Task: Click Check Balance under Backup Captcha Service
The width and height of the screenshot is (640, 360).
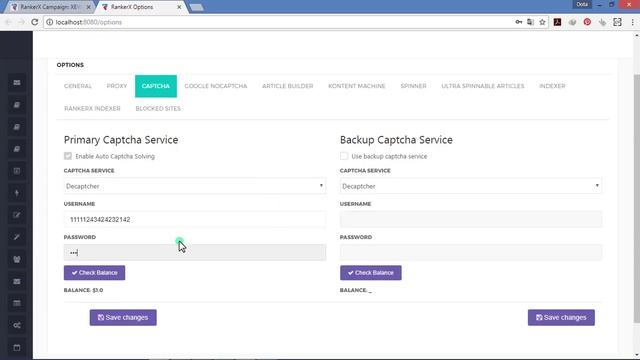Action: click(x=371, y=273)
